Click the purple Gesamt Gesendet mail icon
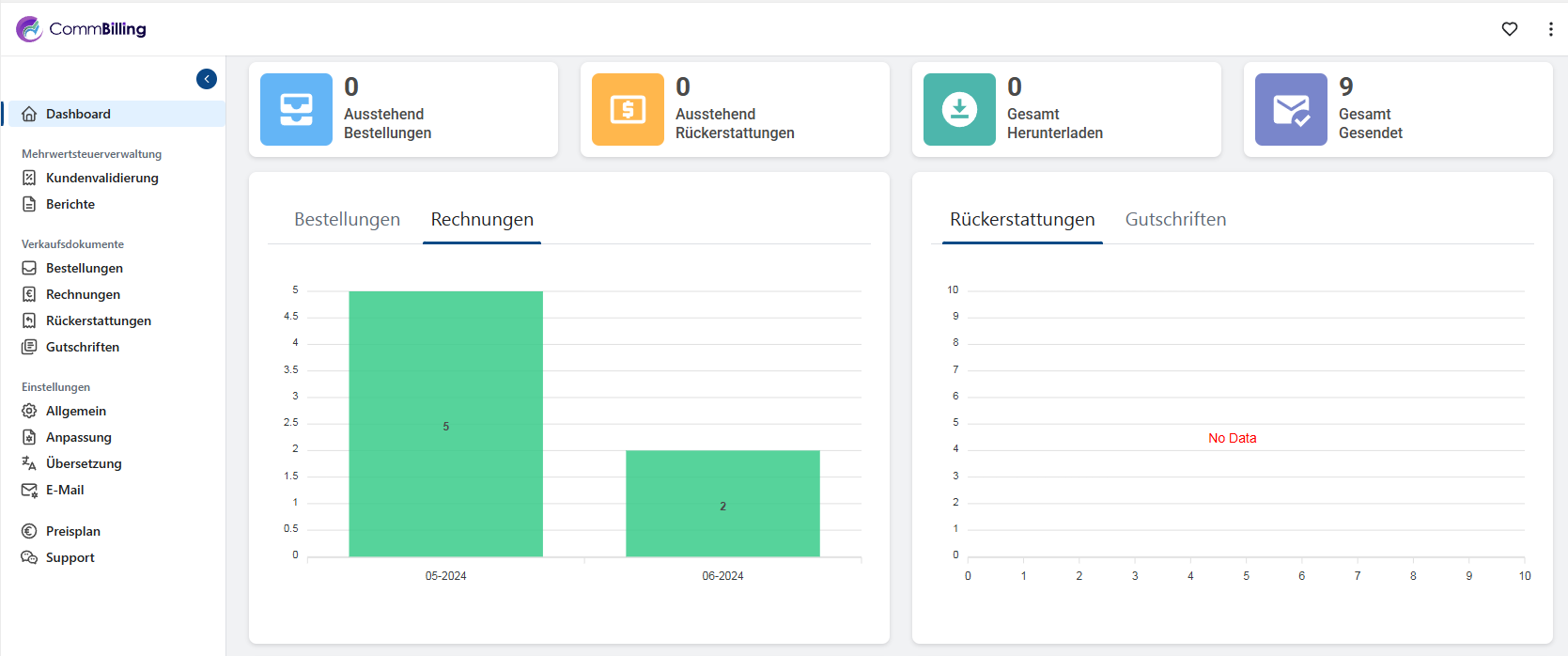This screenshot has height=656, width=1568. [1291, 110]
